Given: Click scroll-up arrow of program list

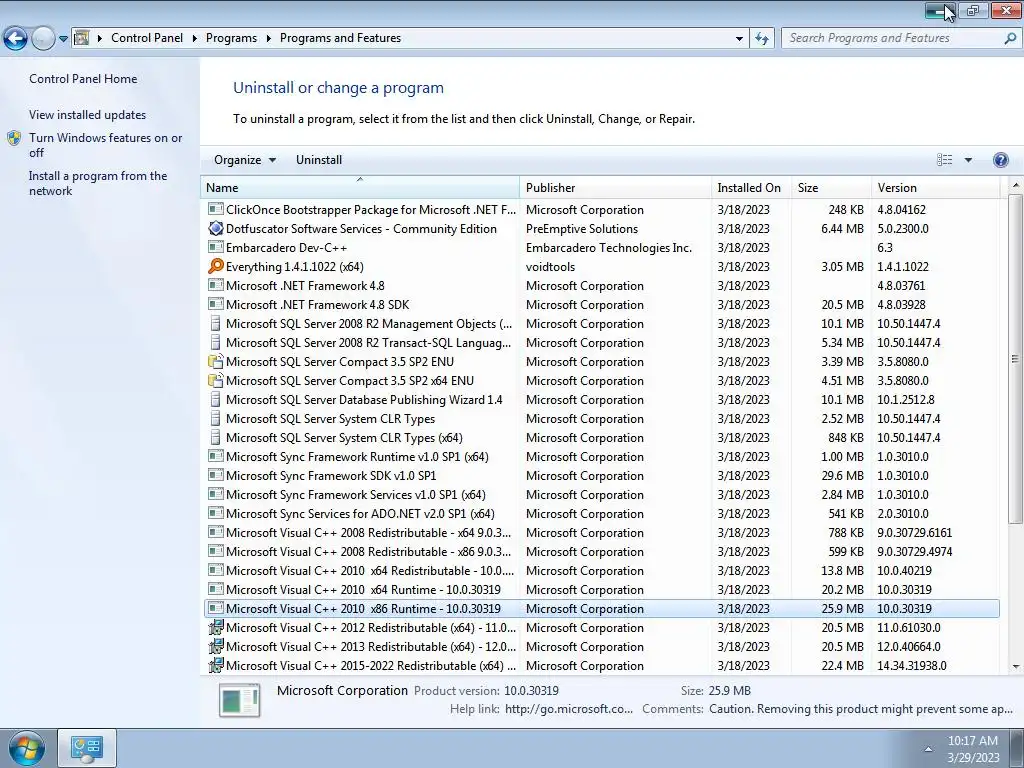Looking at the screenshot, I should 1015,185.
